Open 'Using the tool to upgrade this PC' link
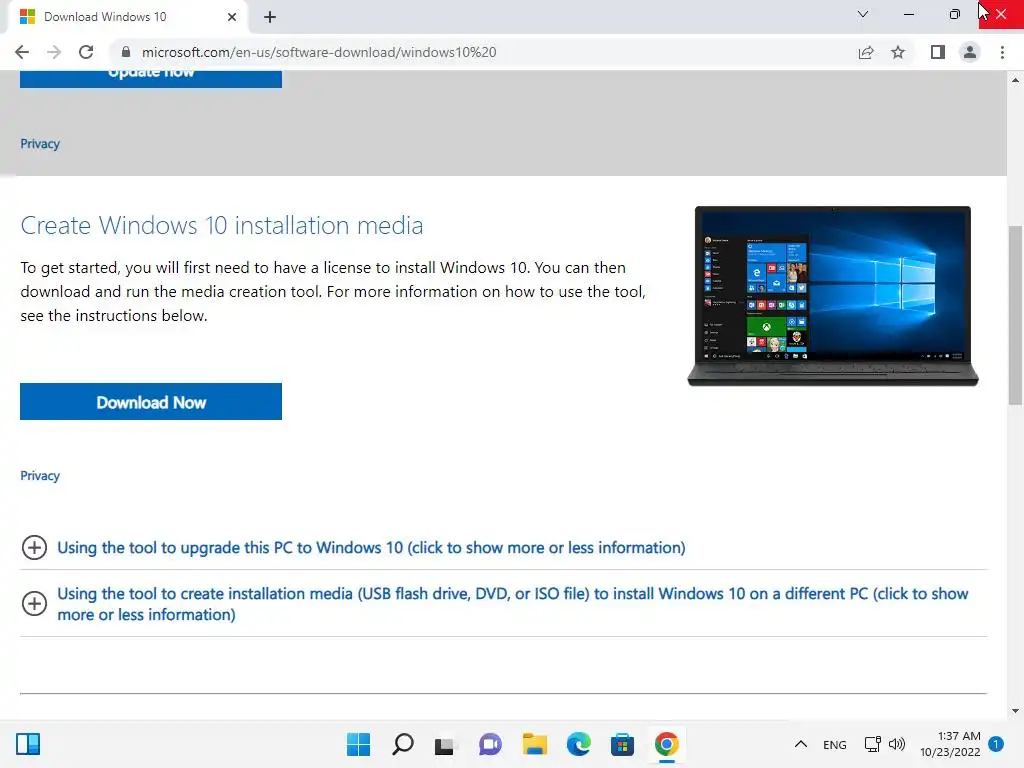 pos(371,547)
